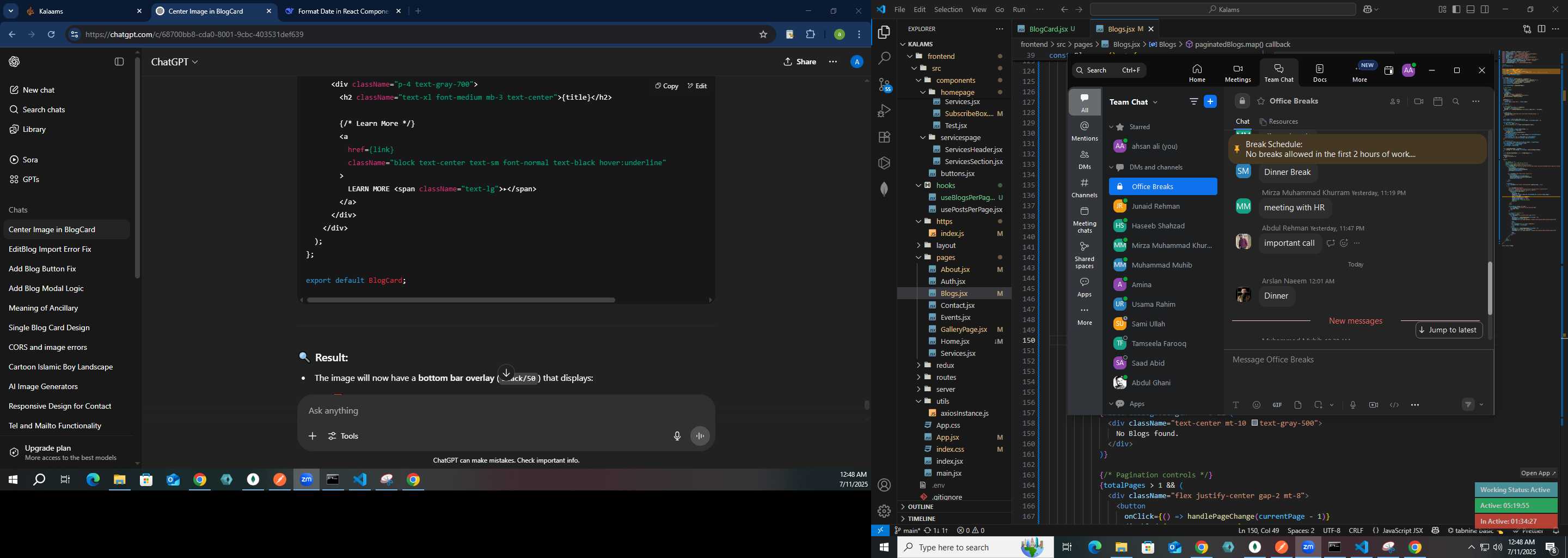Click the Share button in ChatGPT
Screen dimensions: 1568x558
click(800, 62)
